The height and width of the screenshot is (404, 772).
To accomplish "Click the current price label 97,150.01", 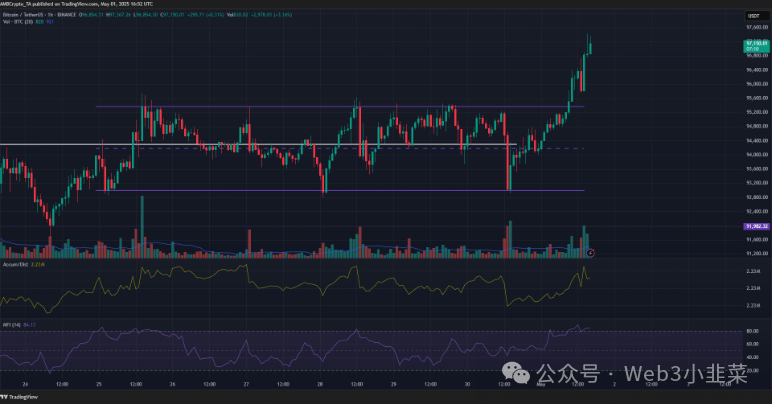I will tap(755, 46).
